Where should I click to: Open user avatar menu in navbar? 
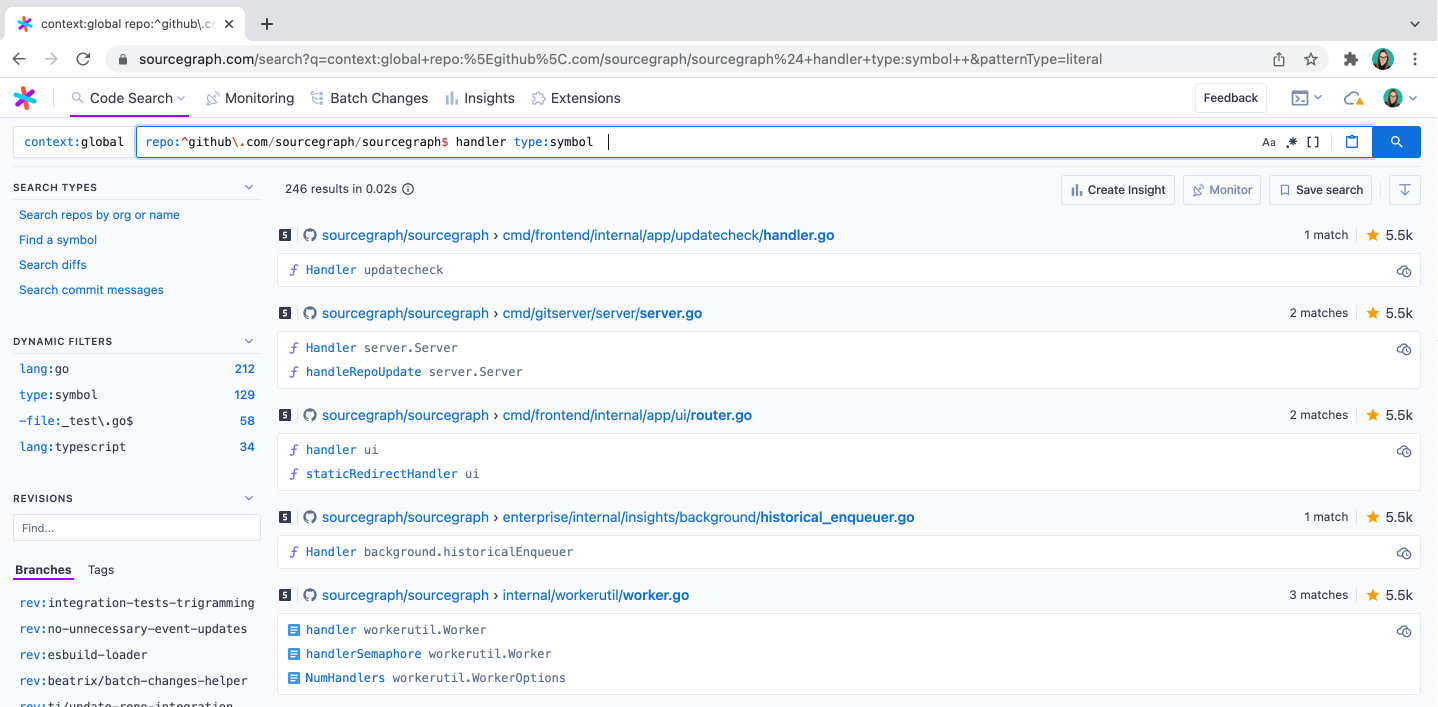coord(1400,98)
